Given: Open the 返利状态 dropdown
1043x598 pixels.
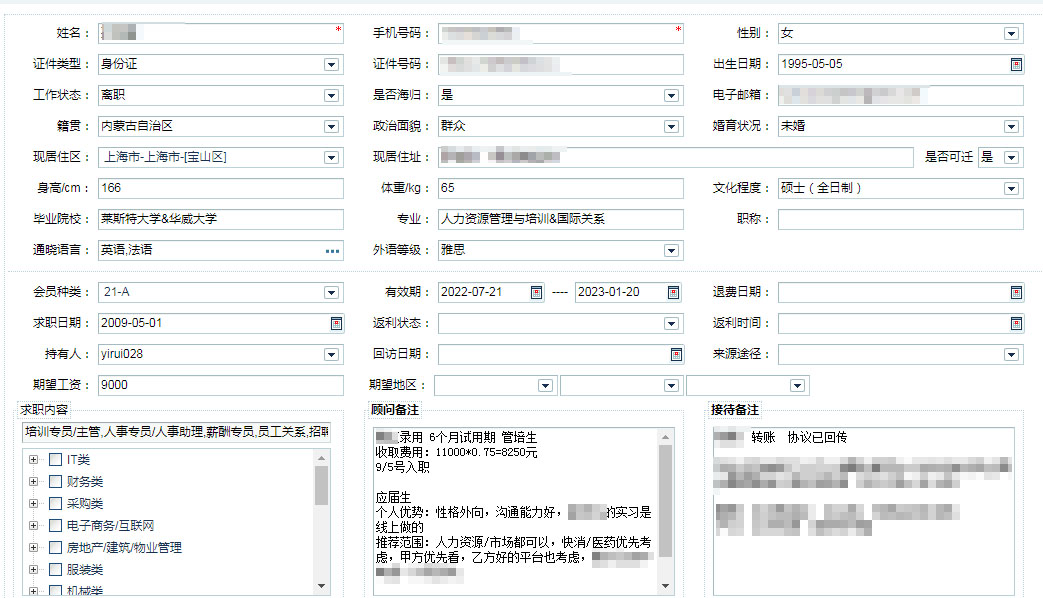Looking at the screenshot, I should click(x=671, y=324).
